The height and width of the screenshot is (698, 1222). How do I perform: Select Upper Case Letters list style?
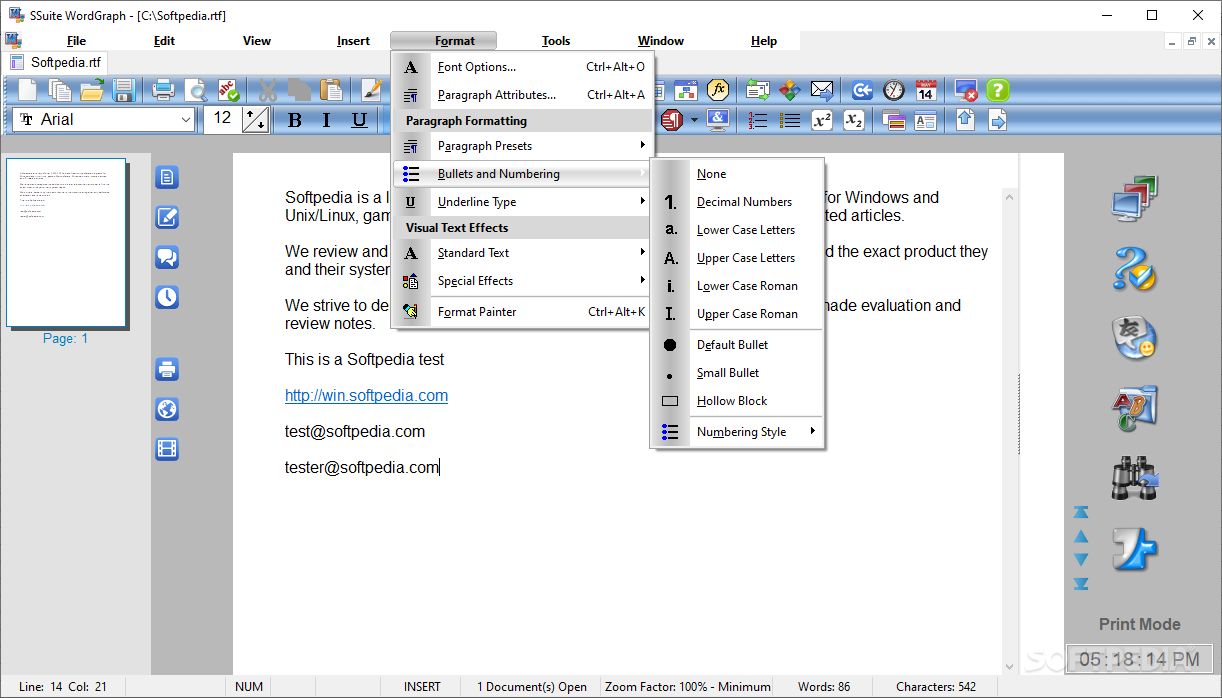point(738,258)
